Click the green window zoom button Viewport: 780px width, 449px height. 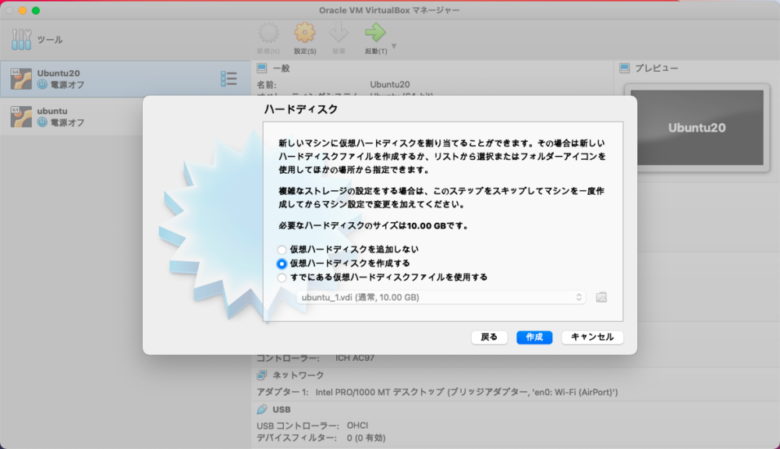pos(36,10)
